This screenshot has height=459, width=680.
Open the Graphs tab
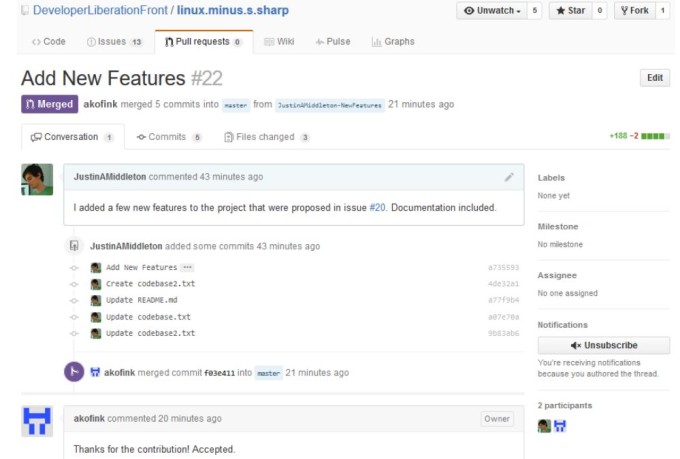coord(393,42)
